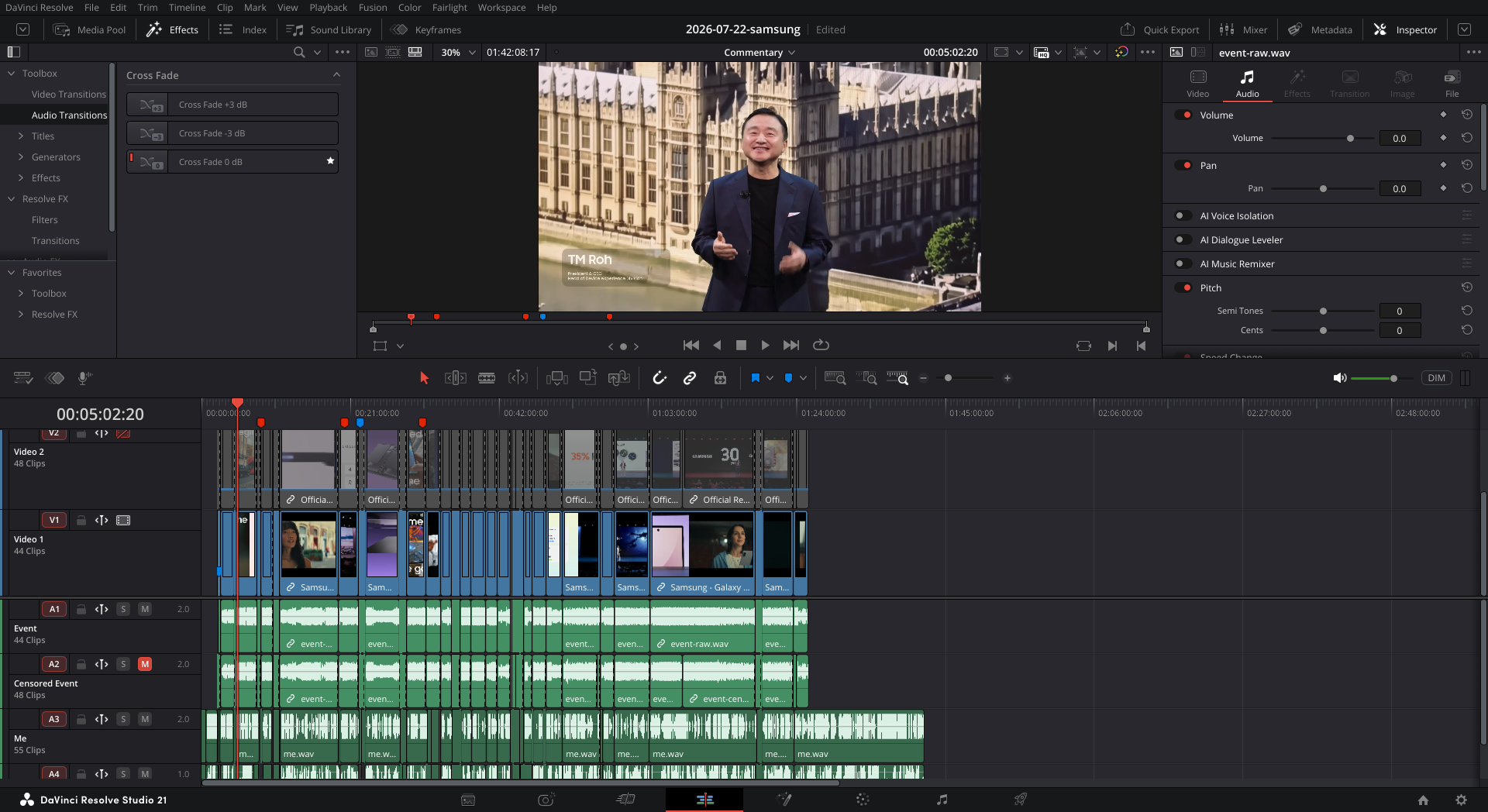Enable AI Dialogue Leveler

(x=1183, y=239)
